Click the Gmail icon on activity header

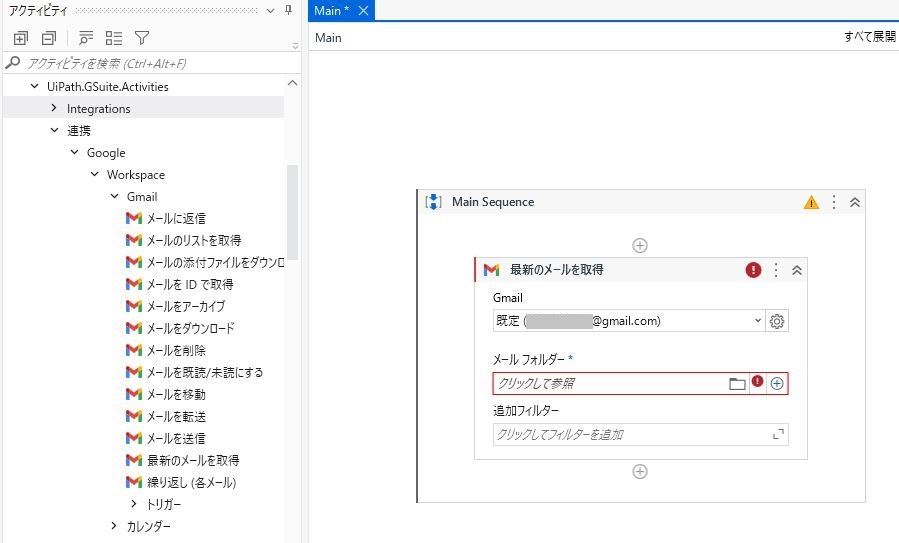pos(491,269)
